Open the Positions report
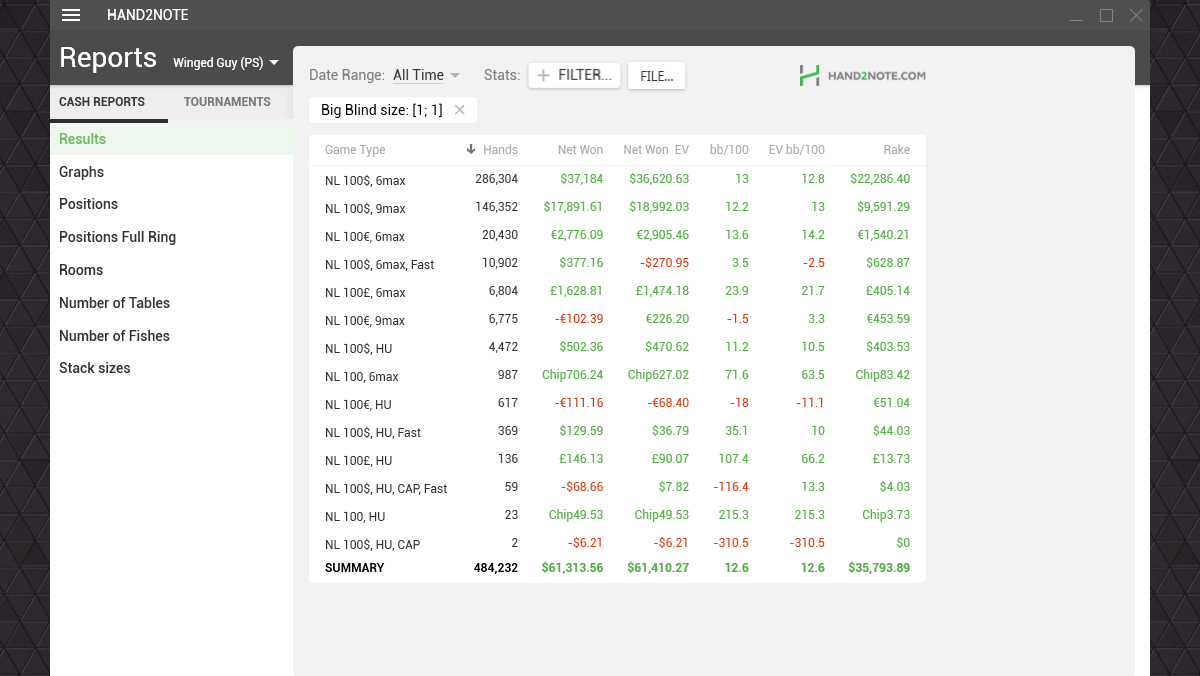 pos(171,204)
